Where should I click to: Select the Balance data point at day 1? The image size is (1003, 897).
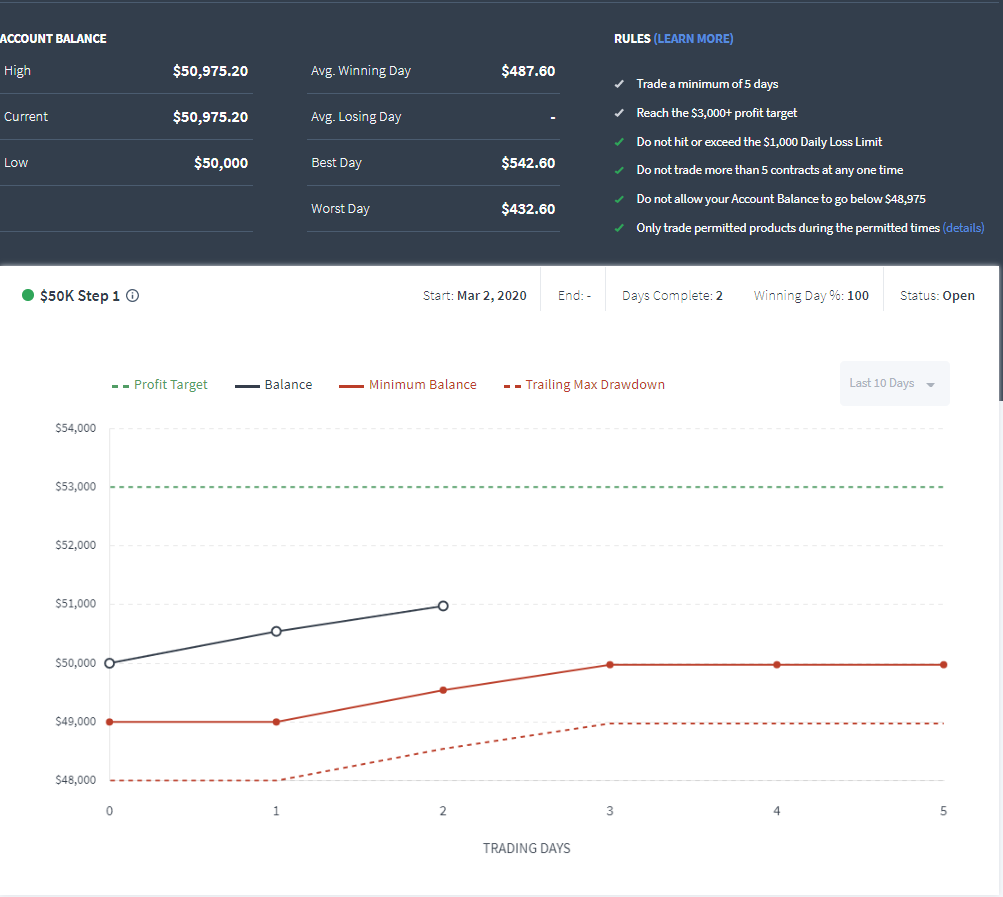(276, 631)
